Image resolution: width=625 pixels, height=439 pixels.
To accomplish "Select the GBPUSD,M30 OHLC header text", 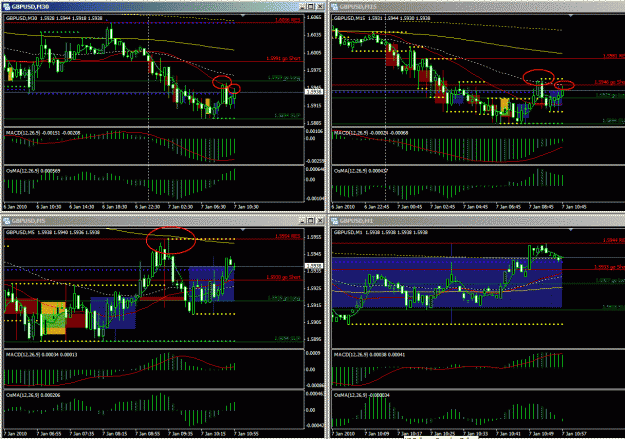I will coord(54,18).
